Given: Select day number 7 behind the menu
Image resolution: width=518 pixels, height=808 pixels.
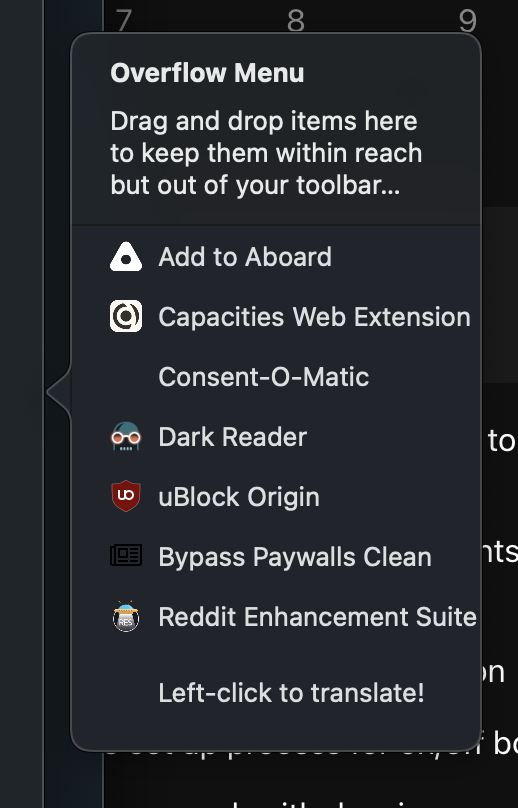Looking at the screenshot, I should tap(124, 21).
